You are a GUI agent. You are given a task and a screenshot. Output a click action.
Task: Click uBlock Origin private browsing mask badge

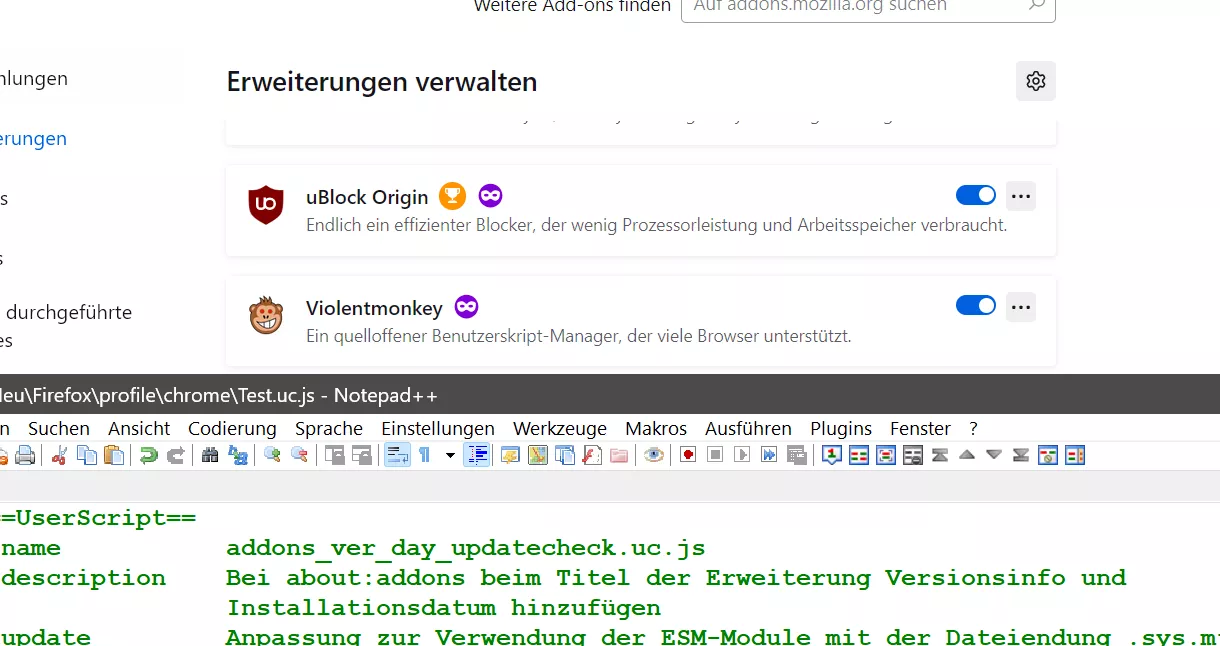click(490, 196)
